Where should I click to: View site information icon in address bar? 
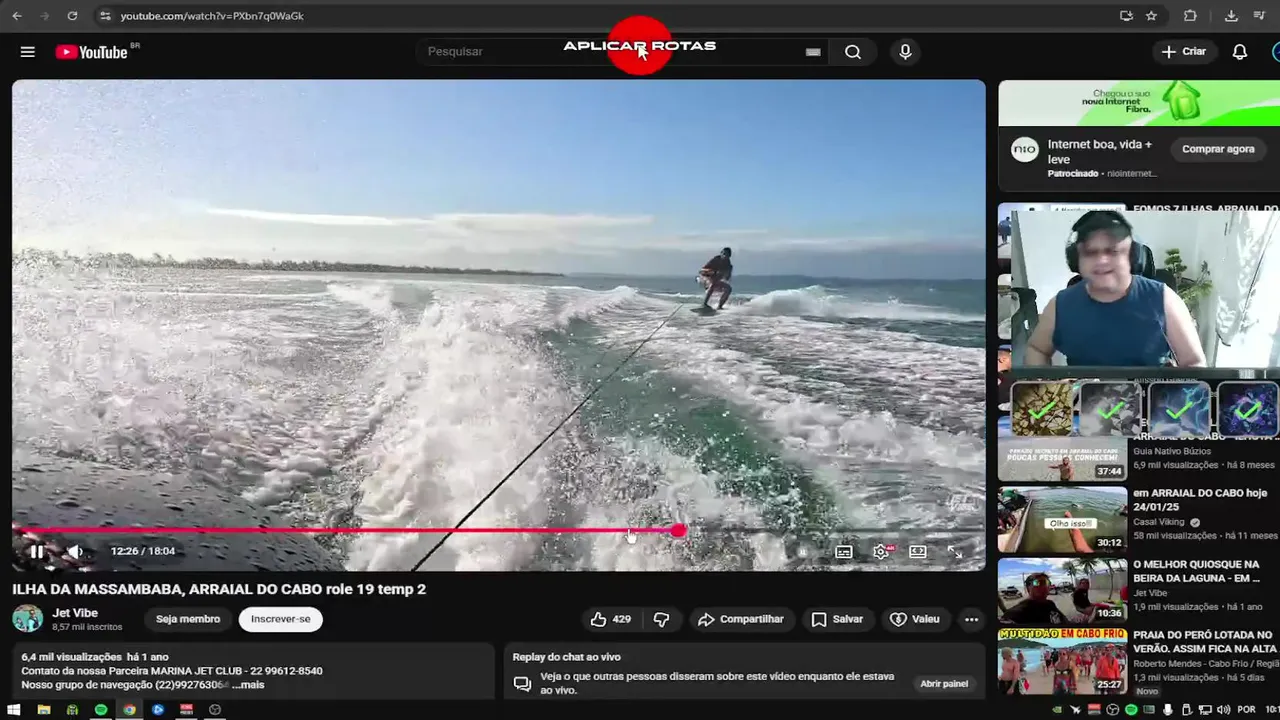105,16
